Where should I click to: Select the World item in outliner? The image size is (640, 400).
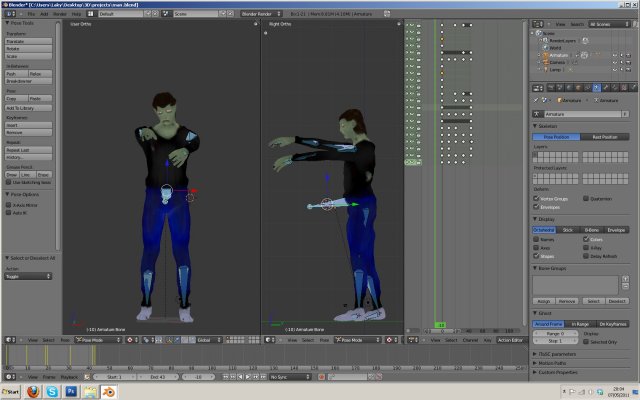(x=555, y=48)
